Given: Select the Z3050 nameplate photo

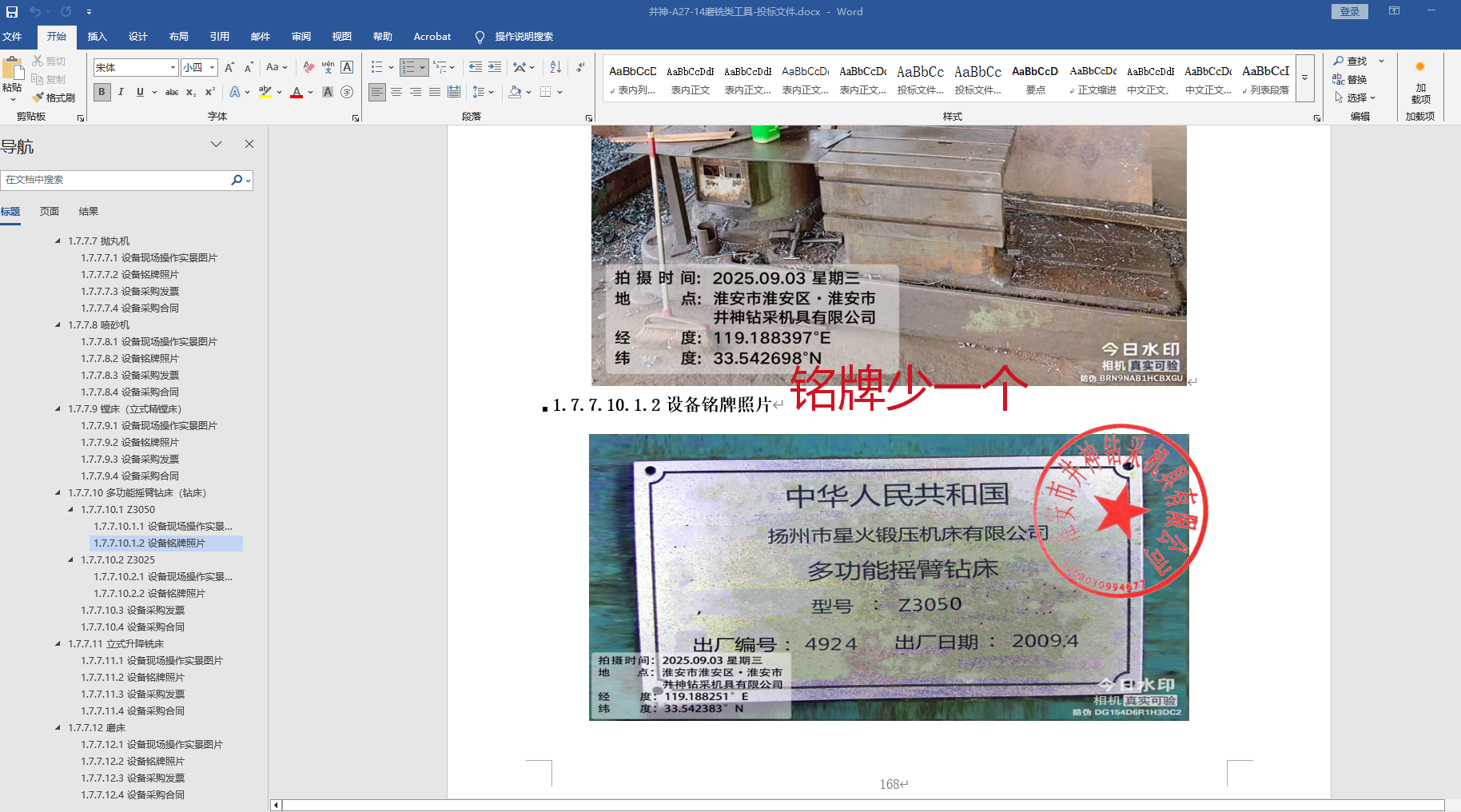Looking at the screenshot, I should (889, 577).
